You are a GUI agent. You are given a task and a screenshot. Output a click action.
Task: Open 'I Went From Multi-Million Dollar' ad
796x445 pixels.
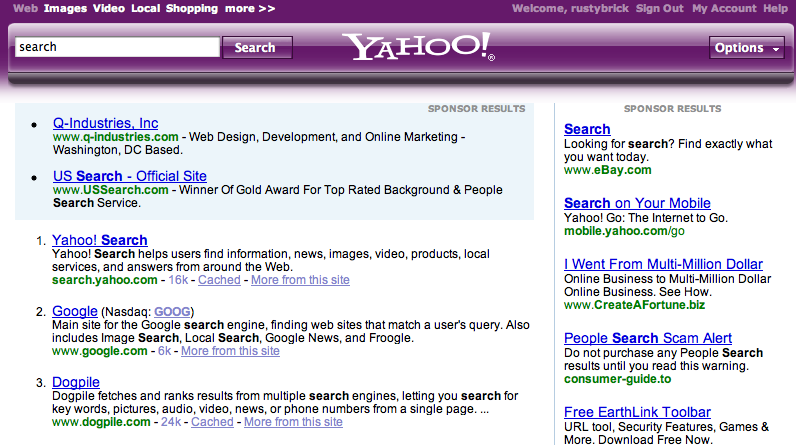point(663,264)
